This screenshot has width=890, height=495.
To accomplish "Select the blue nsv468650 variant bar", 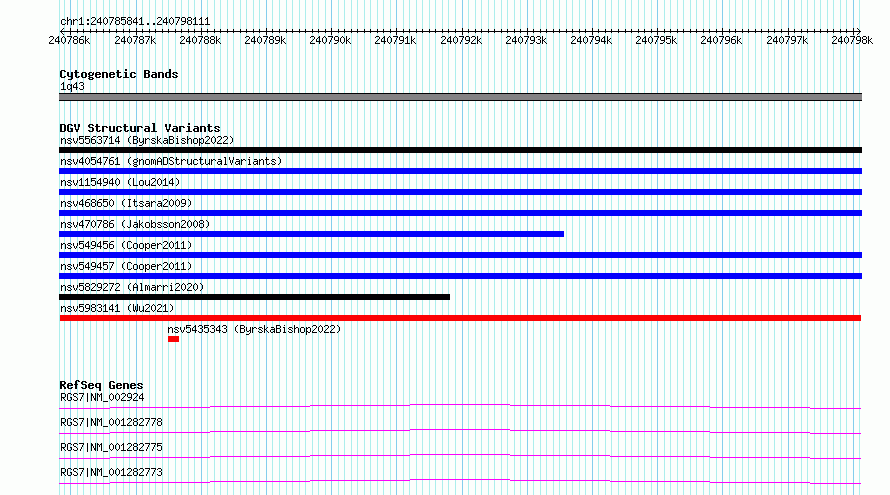I will (x=460, y=213).
